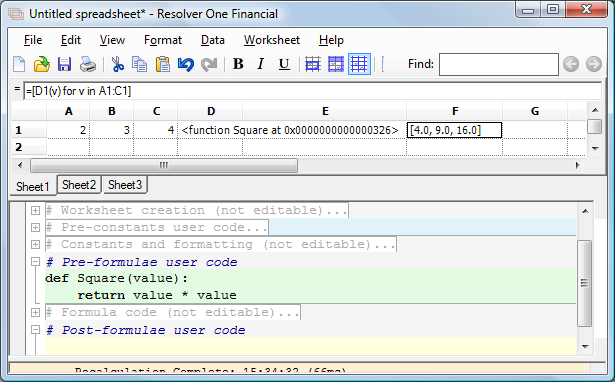The height and width of the screenshot is (382, 615).
Task: Copy using the two-pages icon
Action: click(139, 64)
